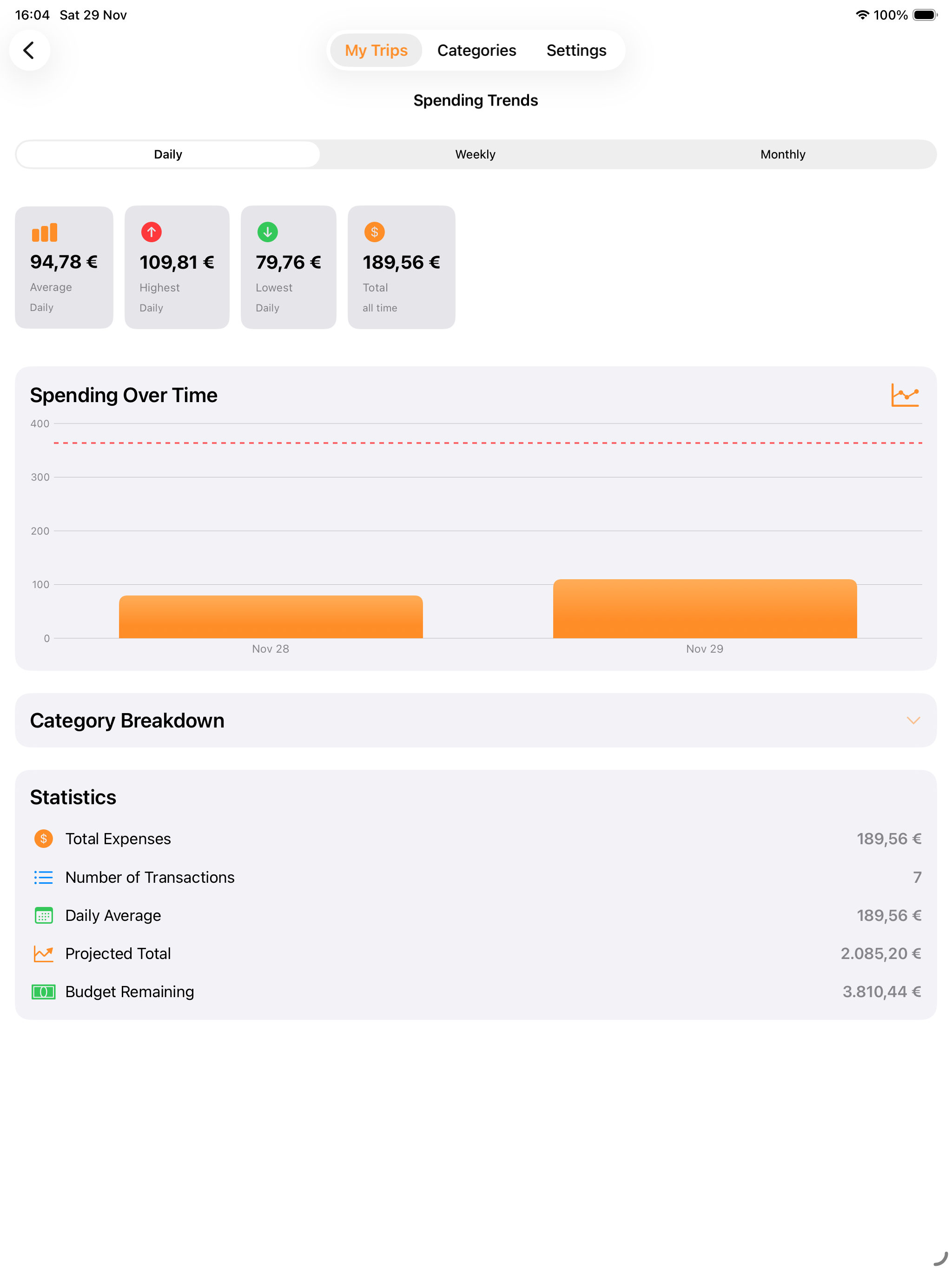The height and width of the screenshot is (1270, 952).
Task: Tap the Nov 28 spending bar
Action: click(x=271, y=616)
